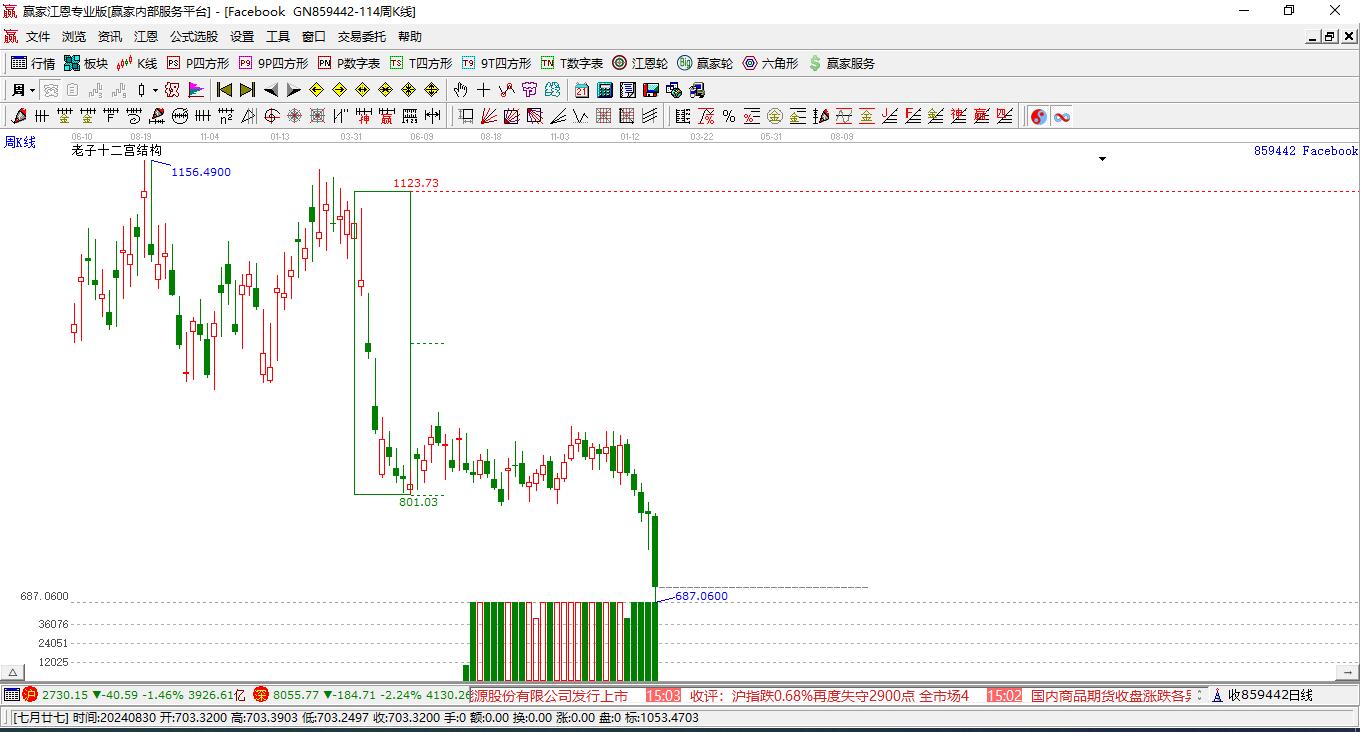The width and height of the screenshot is (1360, 732).
Task: Click the small black dropdown triangle above chart
Action: coord(1102,159)
